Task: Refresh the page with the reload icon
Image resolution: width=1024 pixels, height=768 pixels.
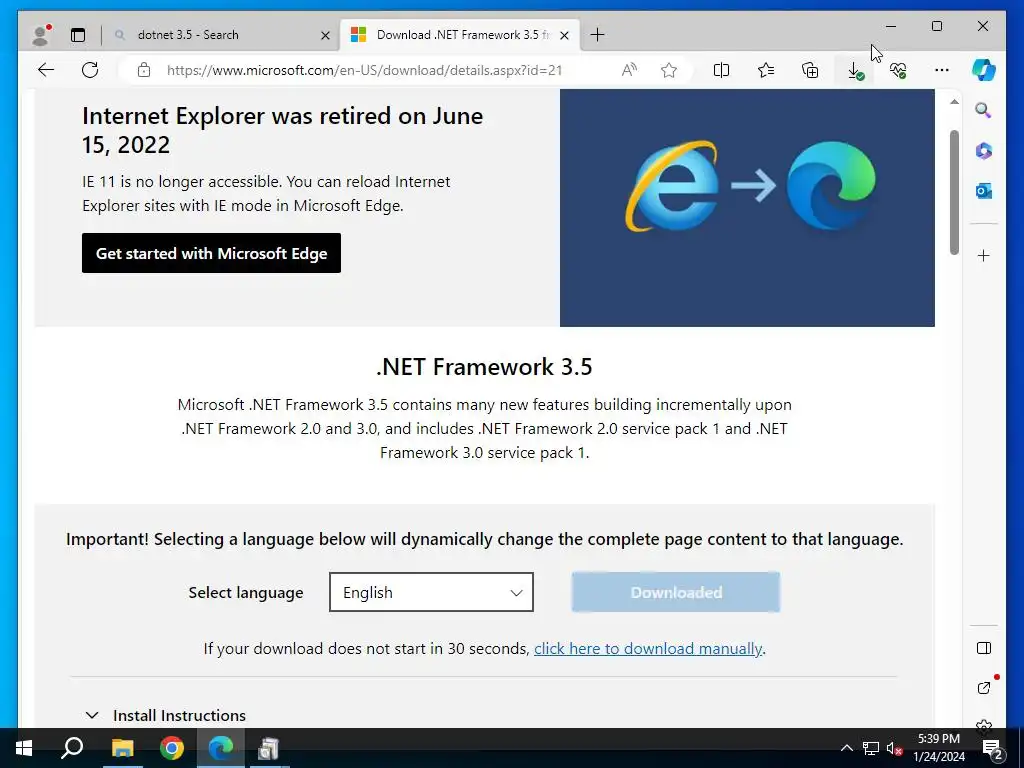Action: (x=90, y=70)
